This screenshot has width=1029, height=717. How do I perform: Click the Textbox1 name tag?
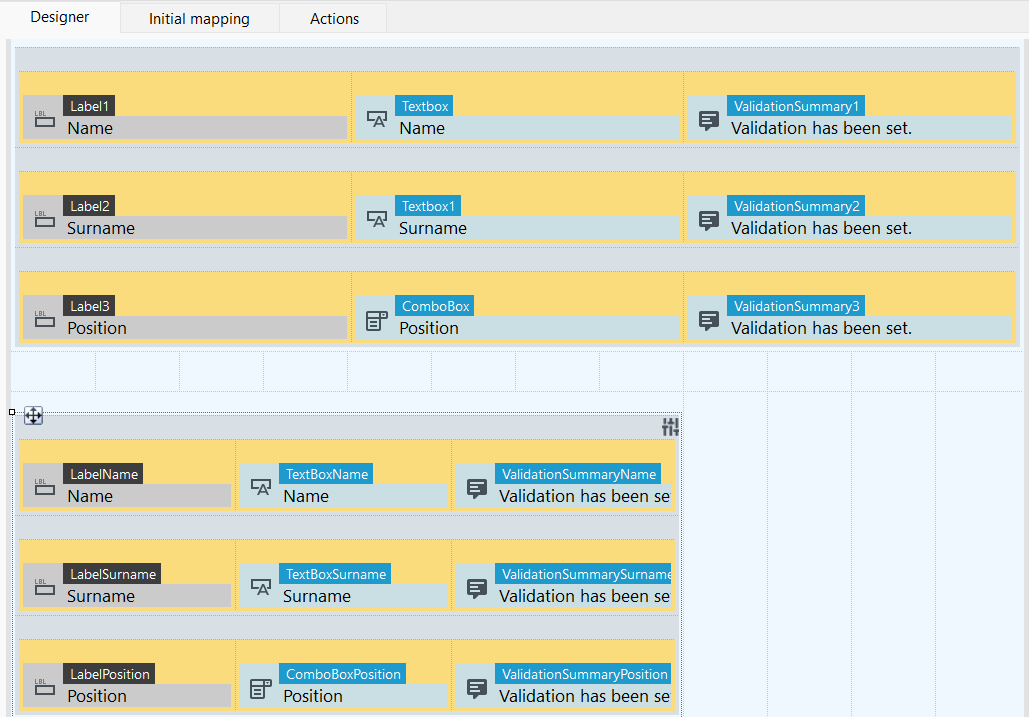pyautogui.click(x=428, y=206)
